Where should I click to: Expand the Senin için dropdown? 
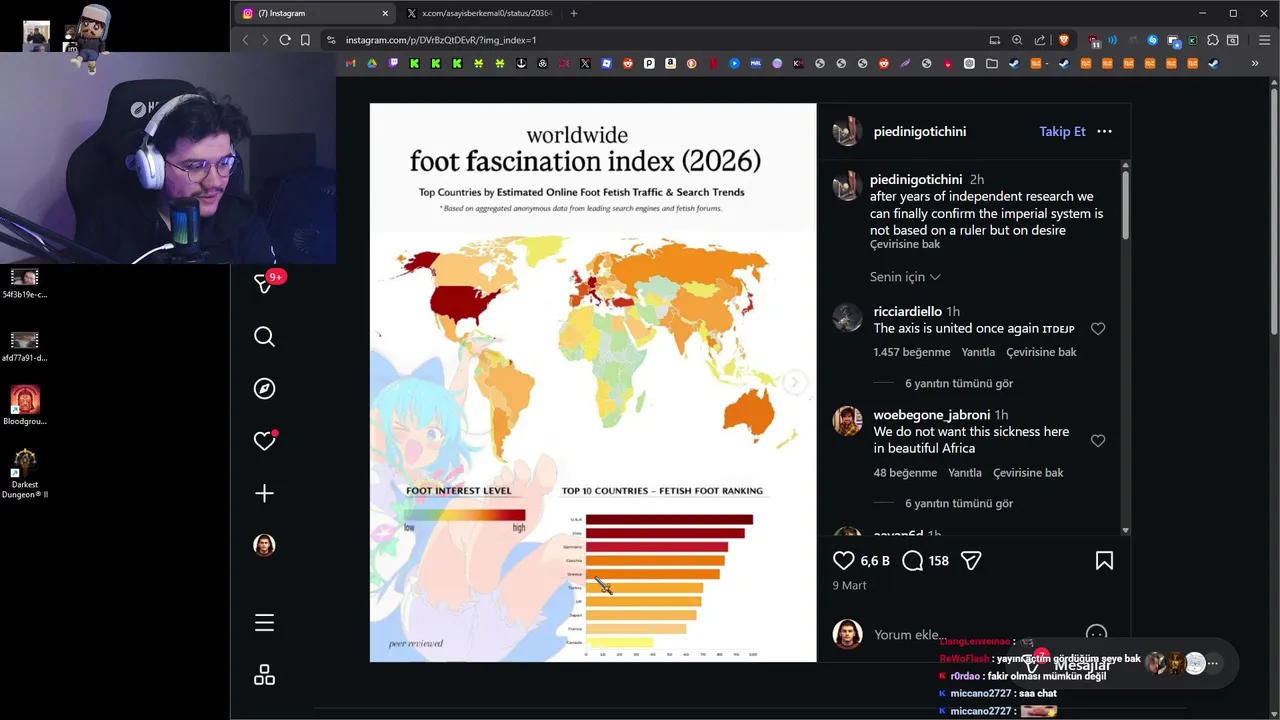pyautogui.click(x=905, y=277)
